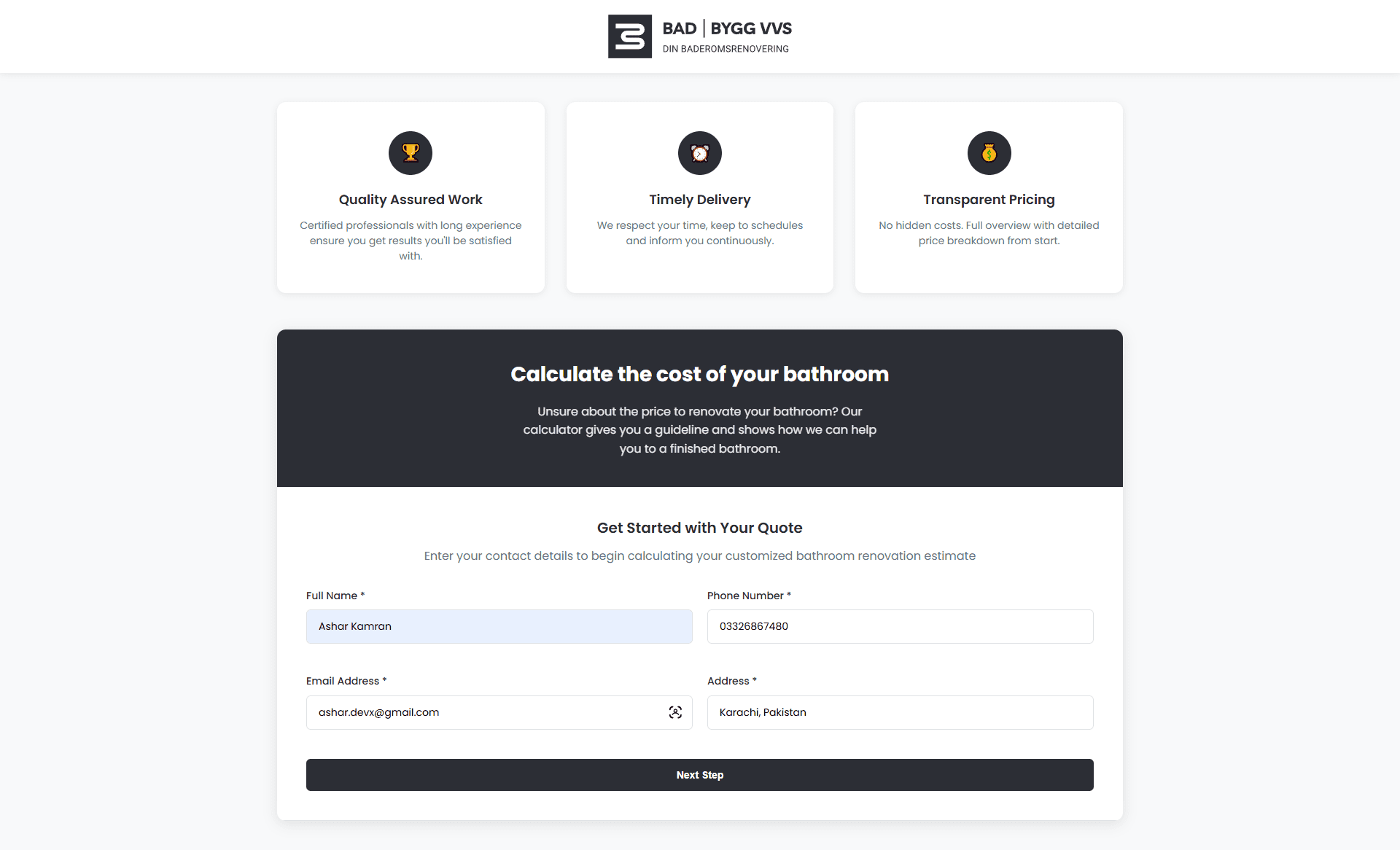The width and height of the screenshot is (1400, 850).
Task: Select the Address field with Karachi, Pakistan
Action: click(x=901, y=712)
